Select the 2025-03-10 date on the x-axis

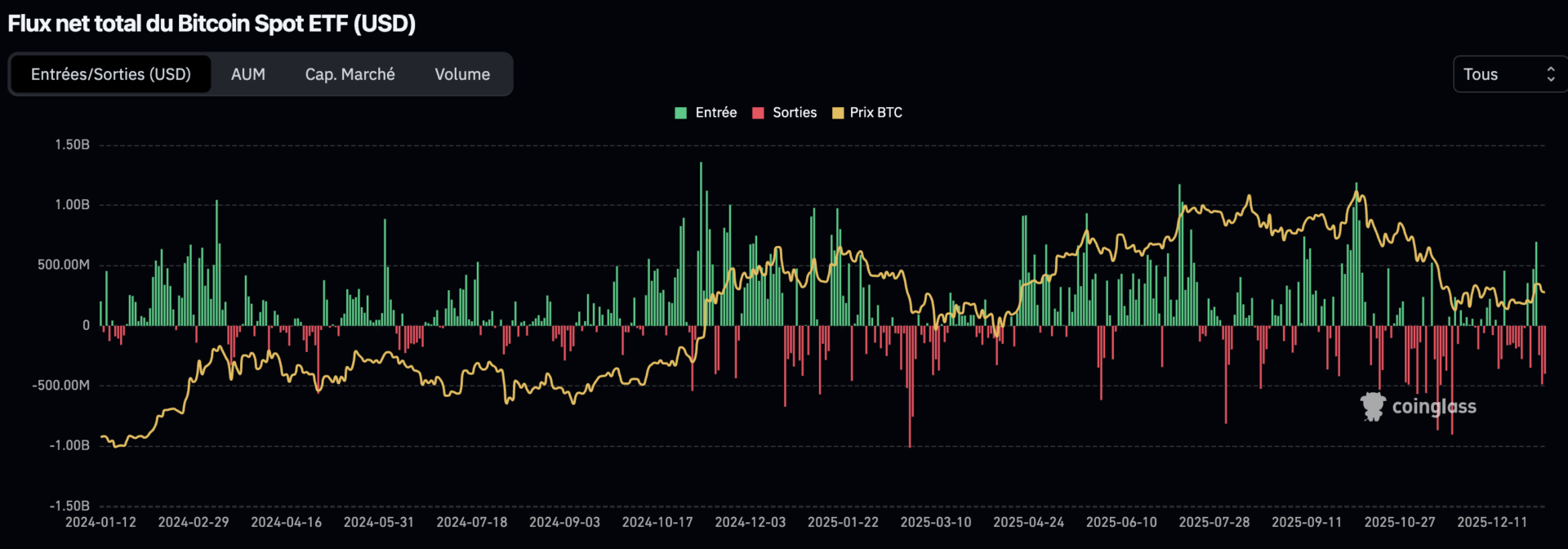(x=935, y=522)
